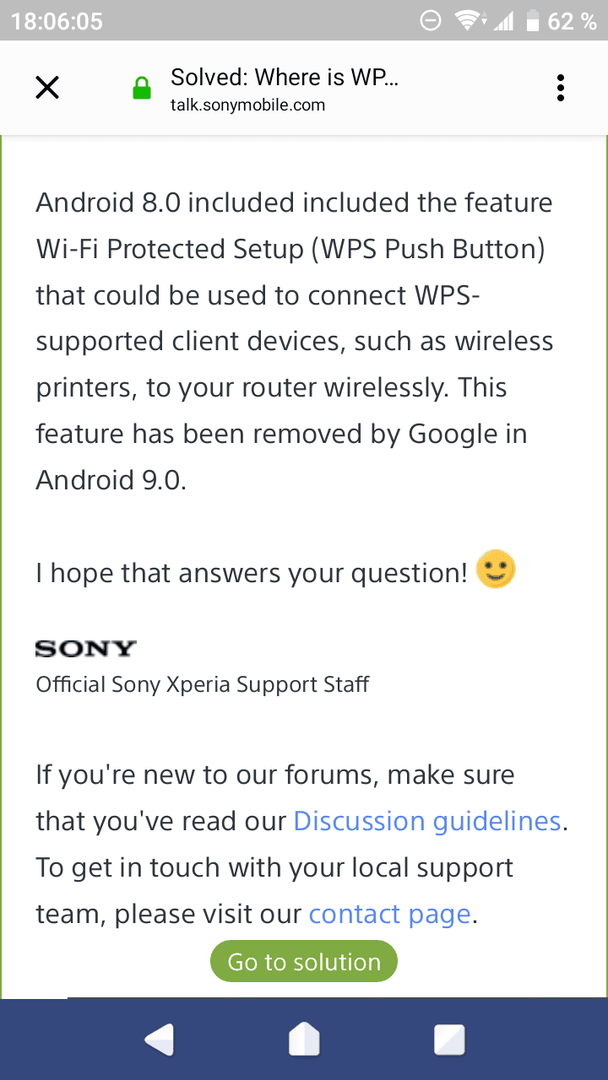
Task: Tap the Android home navigation button
Action: click(304, 1039)
